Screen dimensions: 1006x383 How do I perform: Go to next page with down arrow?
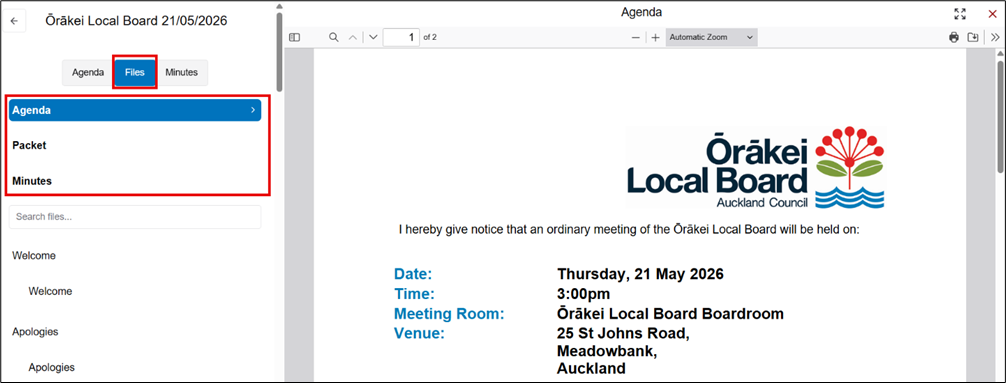click(373, 37)
